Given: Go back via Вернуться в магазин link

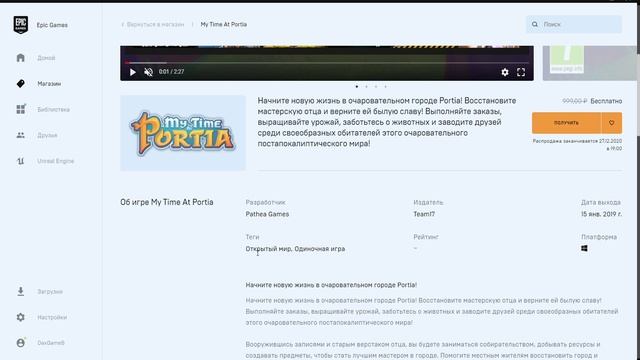Looking at the screenshot, I should 153,24.
